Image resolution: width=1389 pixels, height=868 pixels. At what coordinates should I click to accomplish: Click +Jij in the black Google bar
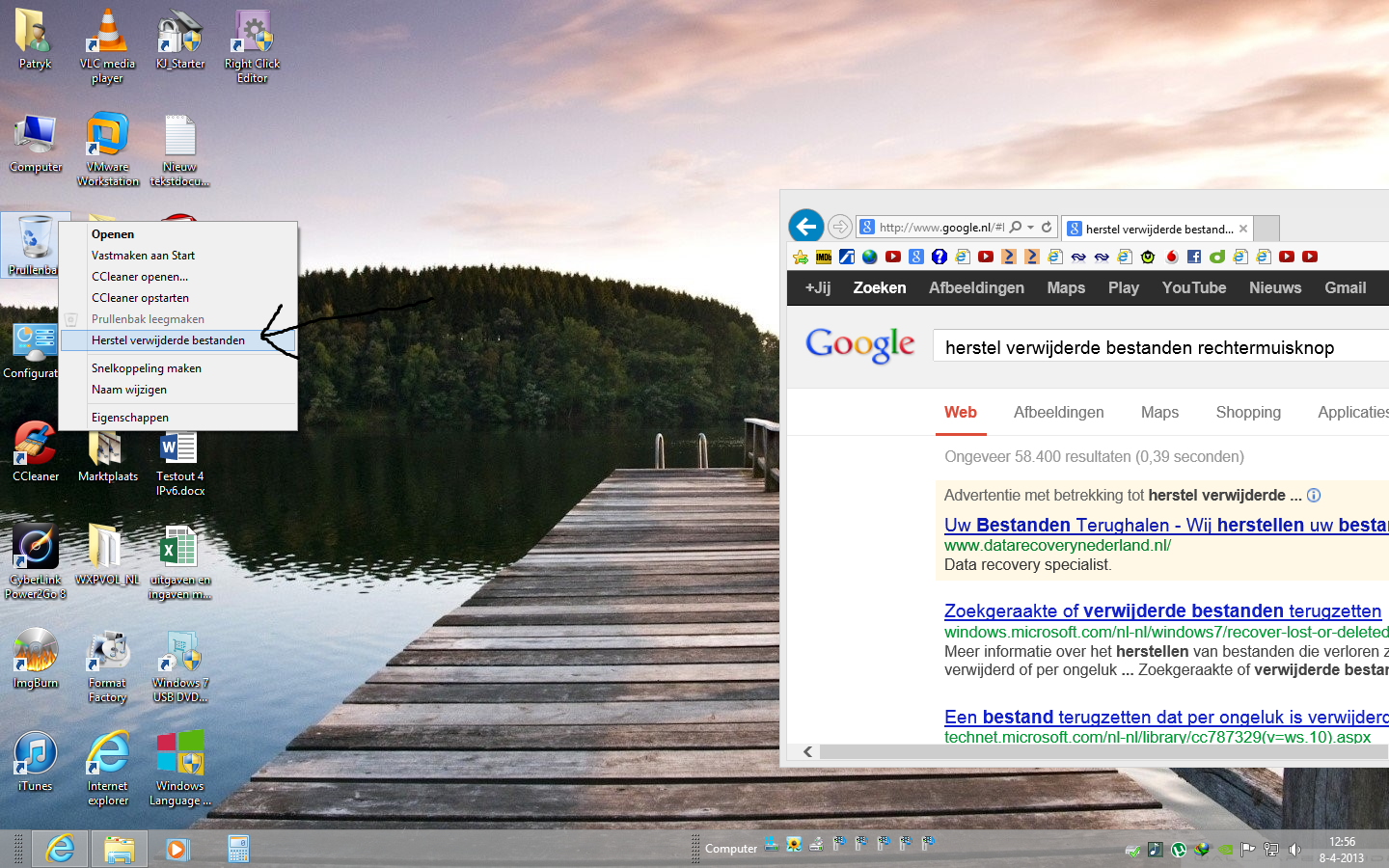tap(818, 287)
